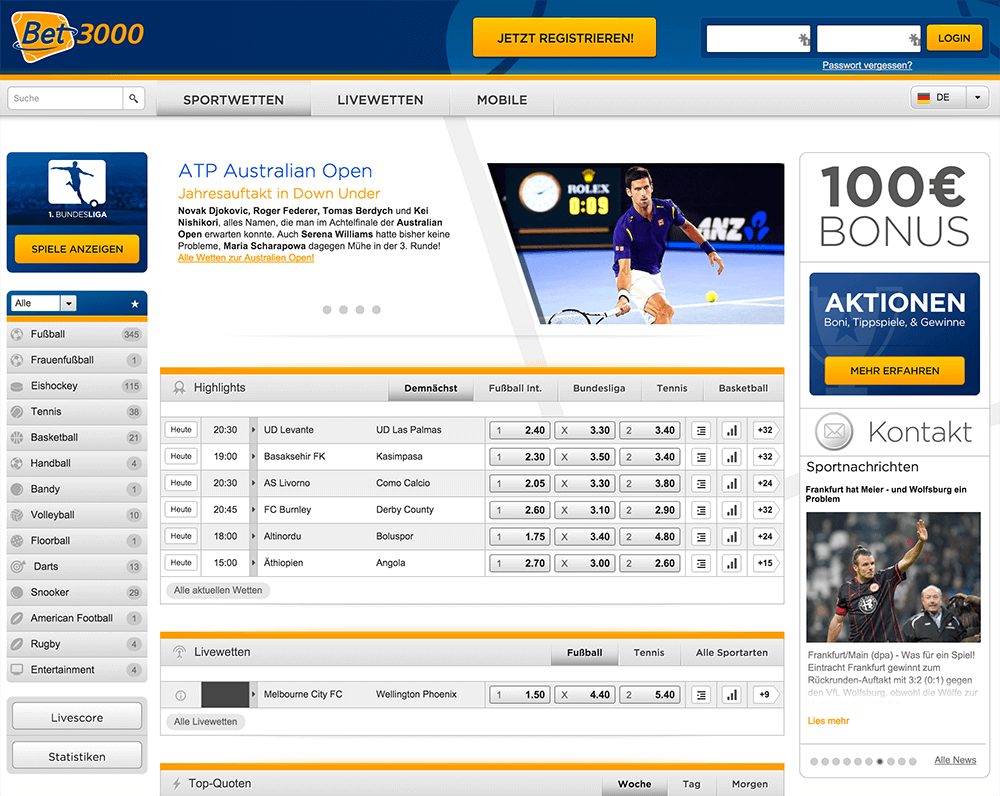This screenshot has width=1000, height=796.
Task: Open the Darts sport icon
Action: point(18,566)
